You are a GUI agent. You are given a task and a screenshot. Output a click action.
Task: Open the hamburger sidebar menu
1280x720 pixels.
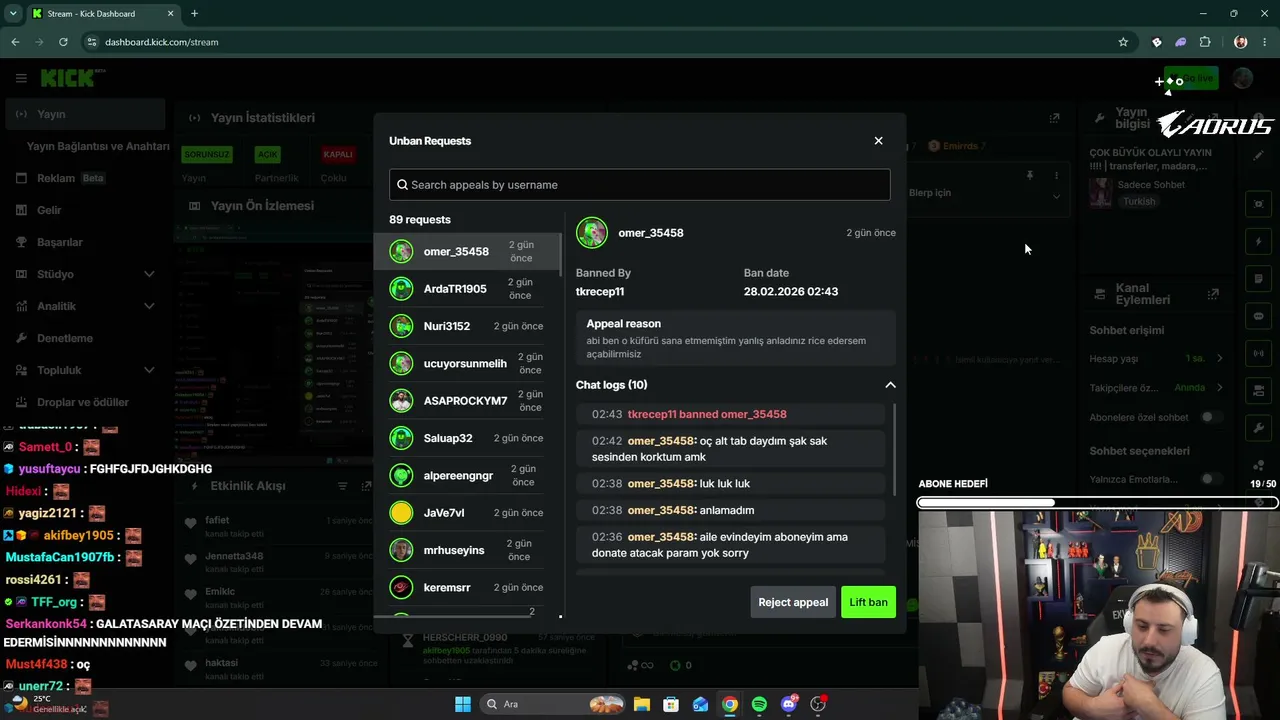(x=21, y=78)
